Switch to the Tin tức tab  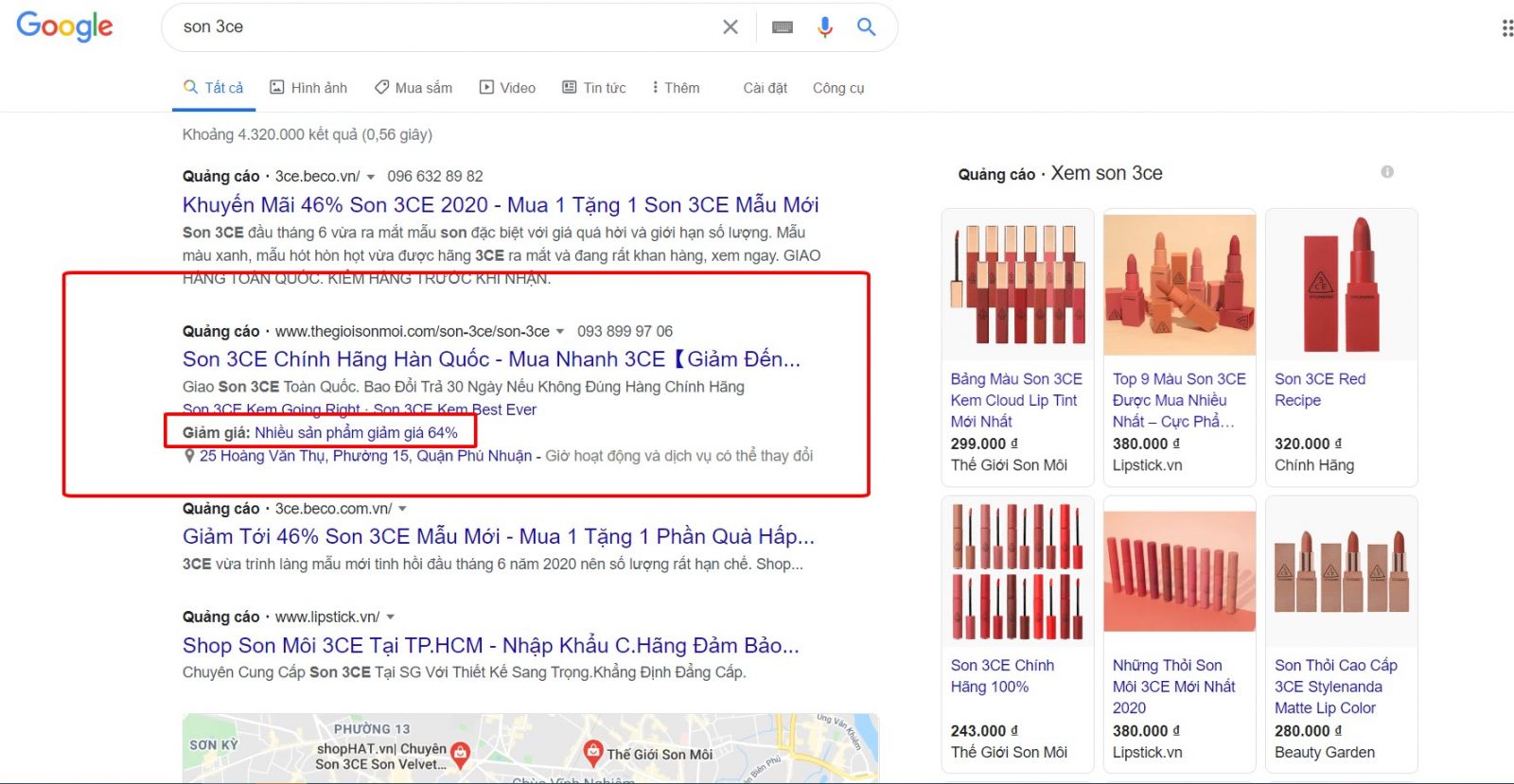[594, 88]
